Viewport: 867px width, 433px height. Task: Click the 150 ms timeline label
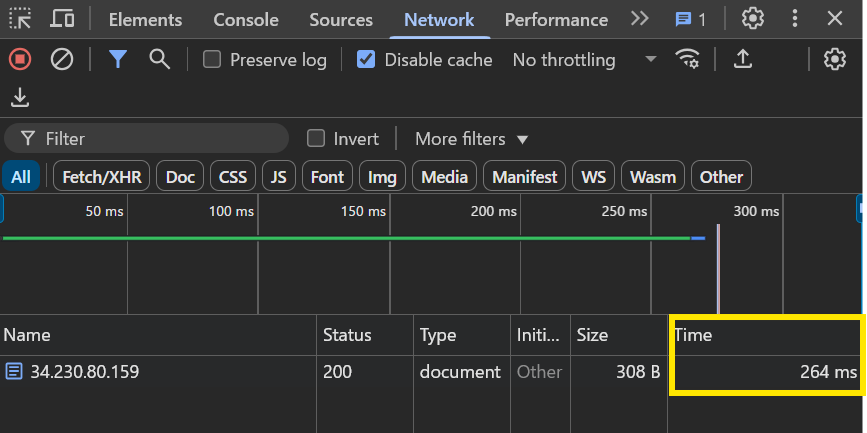(x=363, y=211)
